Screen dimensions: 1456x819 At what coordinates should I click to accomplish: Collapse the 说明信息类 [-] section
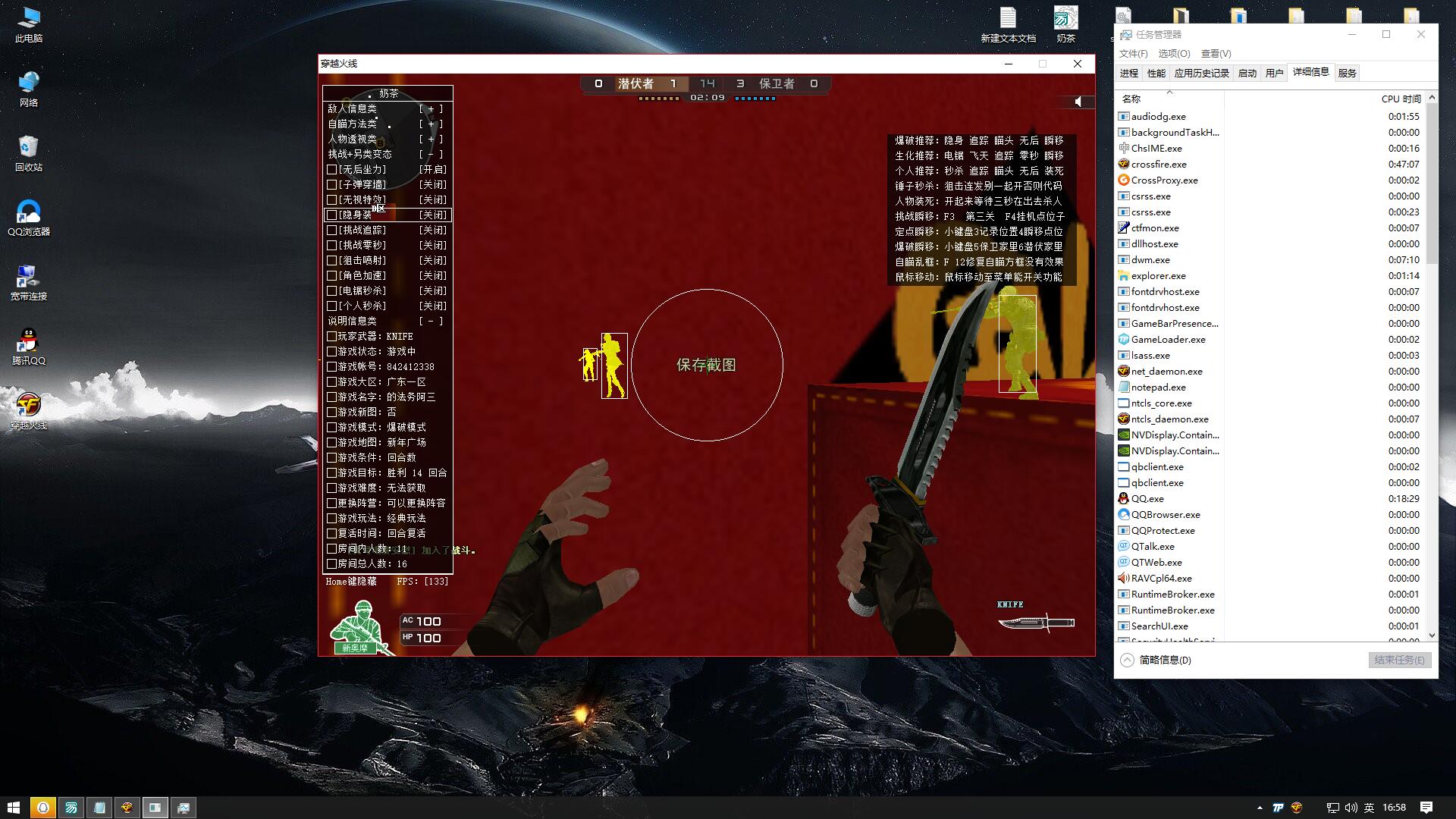pos(431,321)
